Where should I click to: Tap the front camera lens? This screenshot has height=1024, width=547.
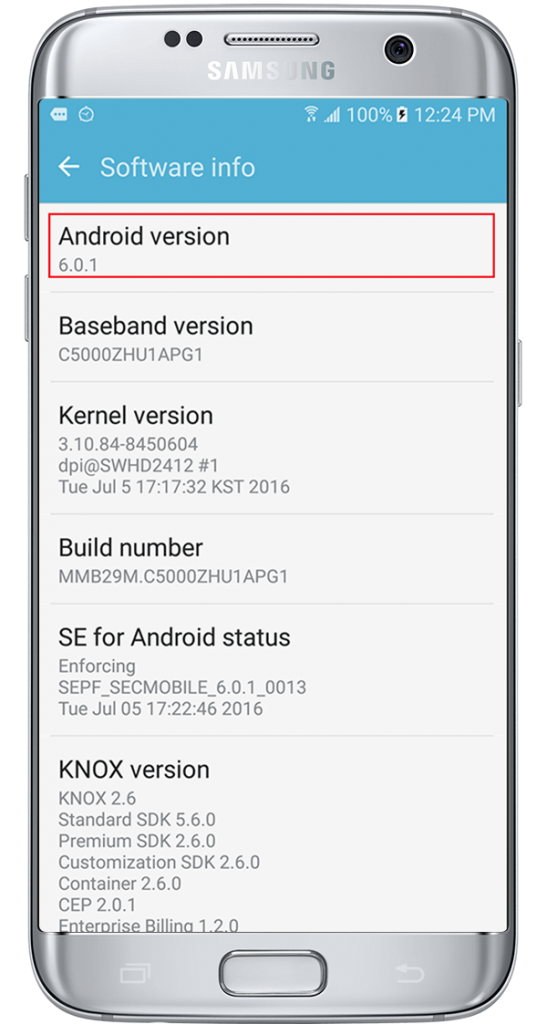[398, 48]
